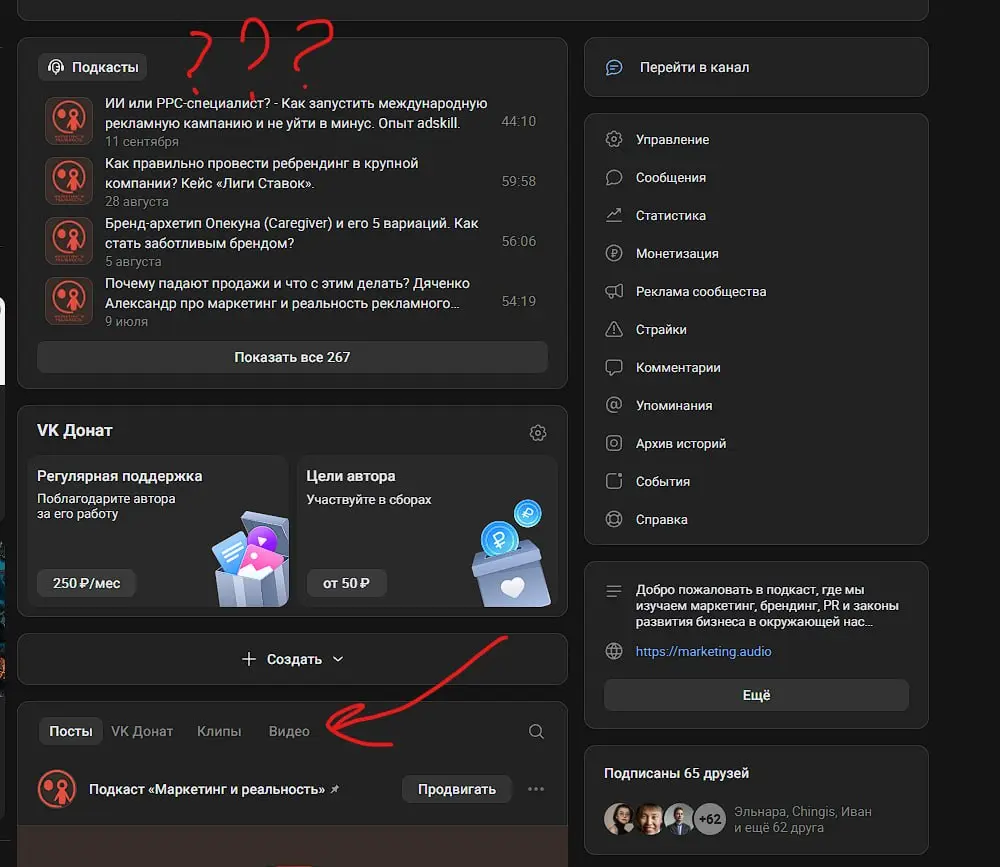Image resolution: width=1000 pixels, height=867 pixels.
Task: Click the +62 friends avatar badge
Action: coord(710,819)
